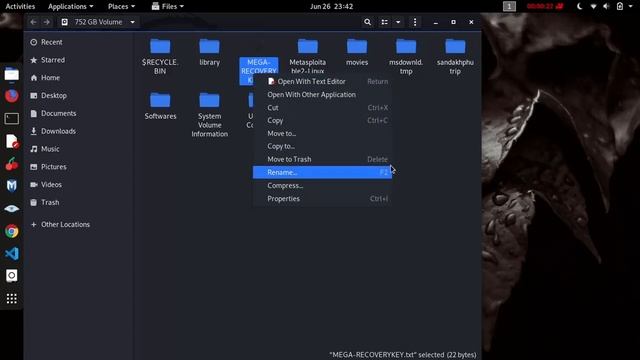Go back with the back arrow
The height and width of the screenshot is (360, 640).
click(x=33, y=22)
